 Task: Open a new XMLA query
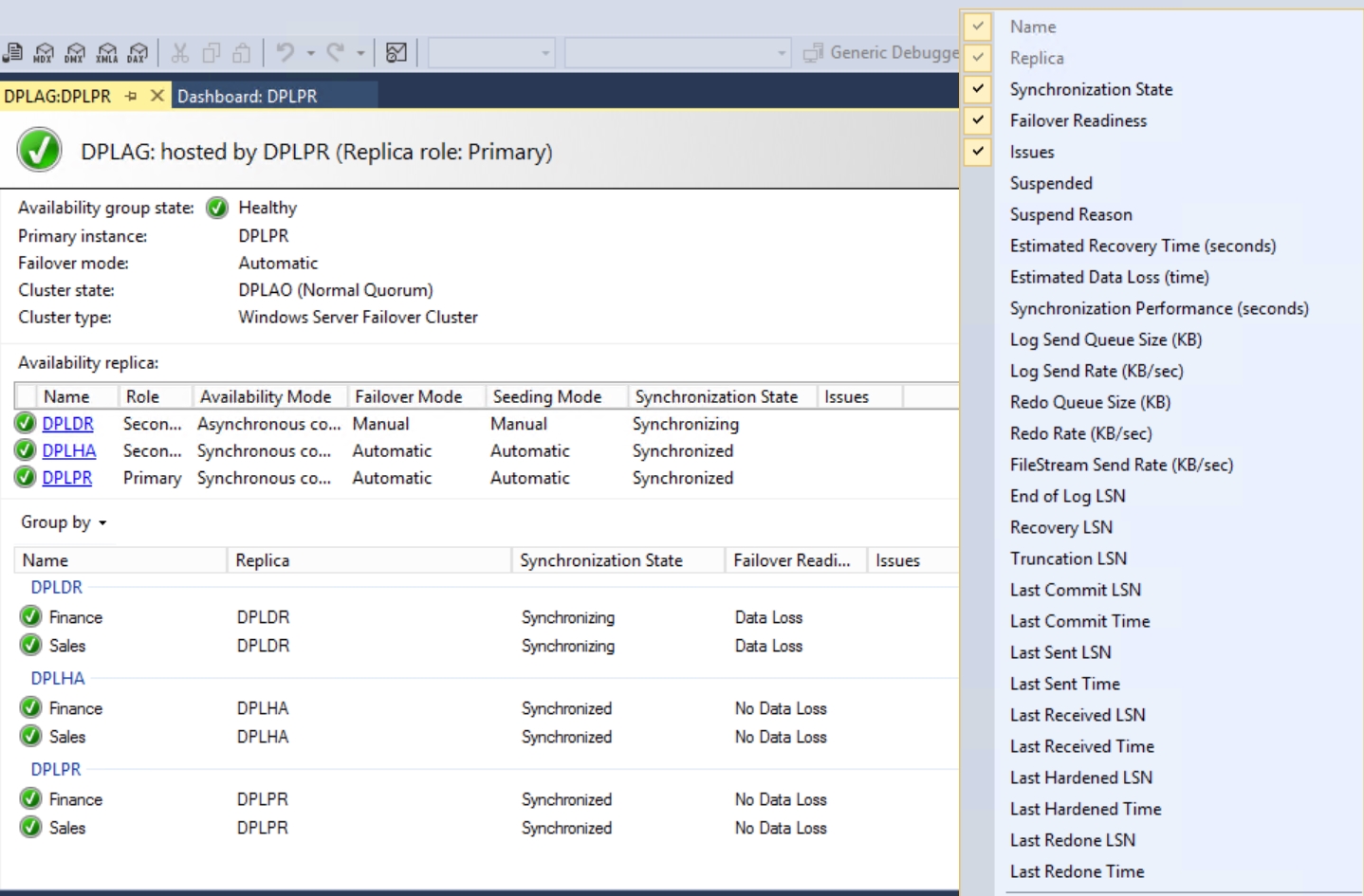click(107, 53)
